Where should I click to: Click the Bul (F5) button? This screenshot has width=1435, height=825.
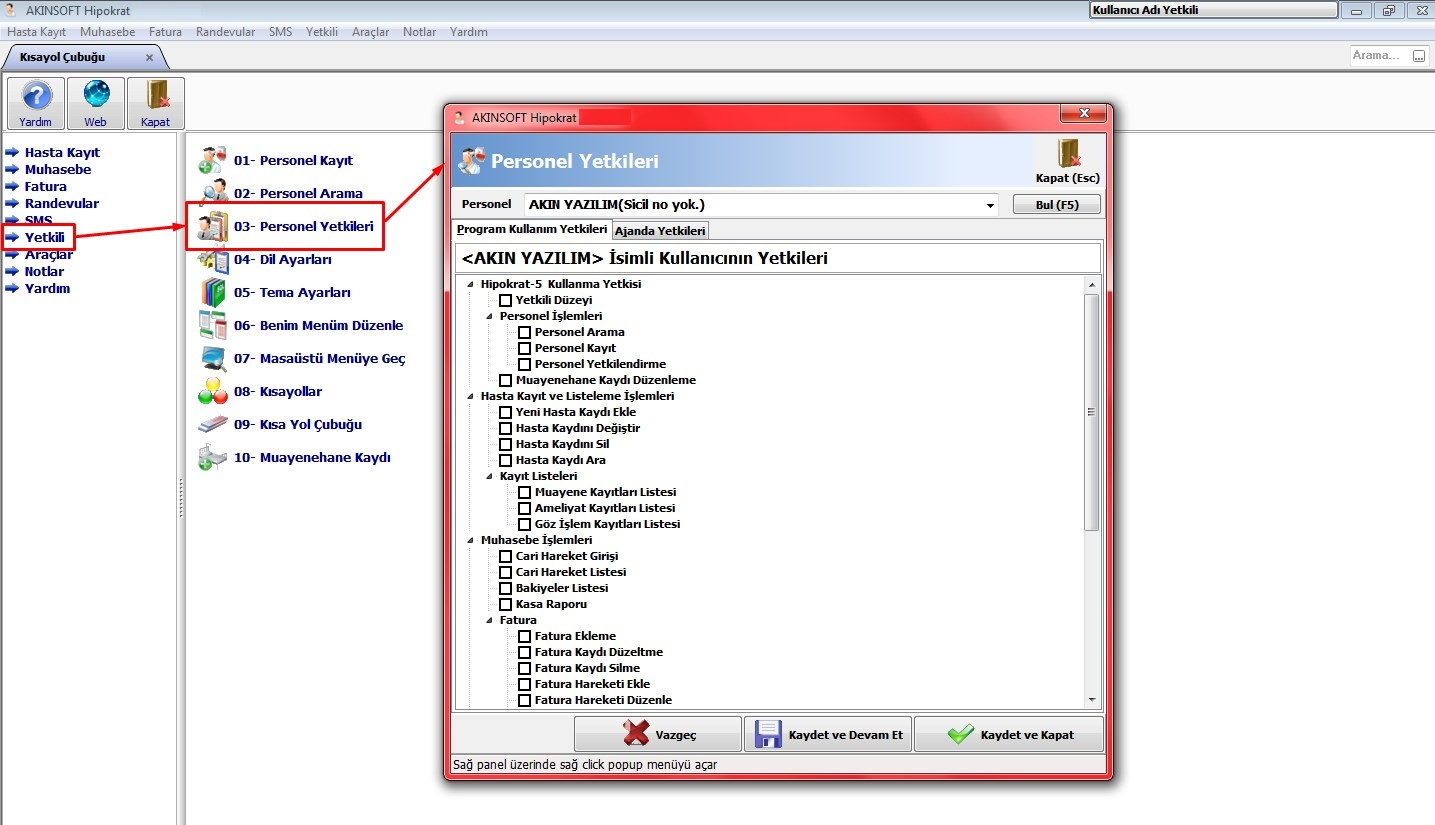1057,205
